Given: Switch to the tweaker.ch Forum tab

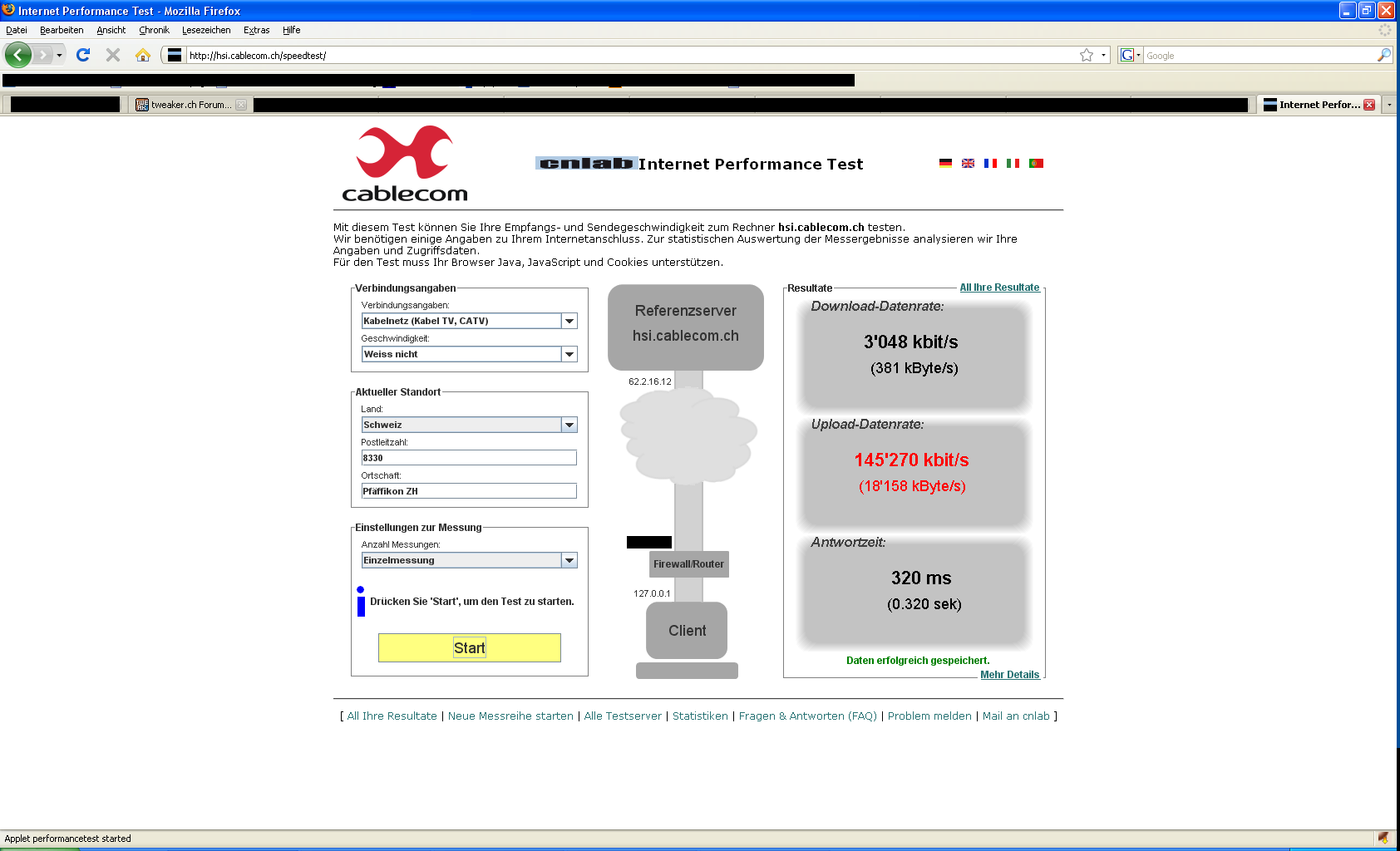Looking at the screenshot, I should point(190,105).
